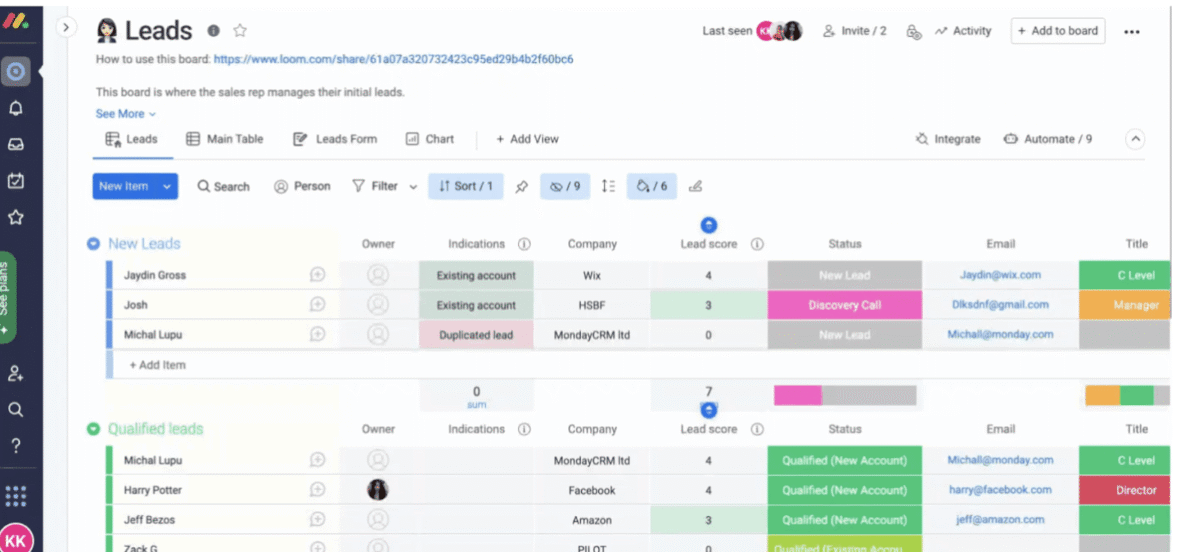Screen dimensions: 1198x552
Task: Open the help question mark icon
Action: pos(16,445)
